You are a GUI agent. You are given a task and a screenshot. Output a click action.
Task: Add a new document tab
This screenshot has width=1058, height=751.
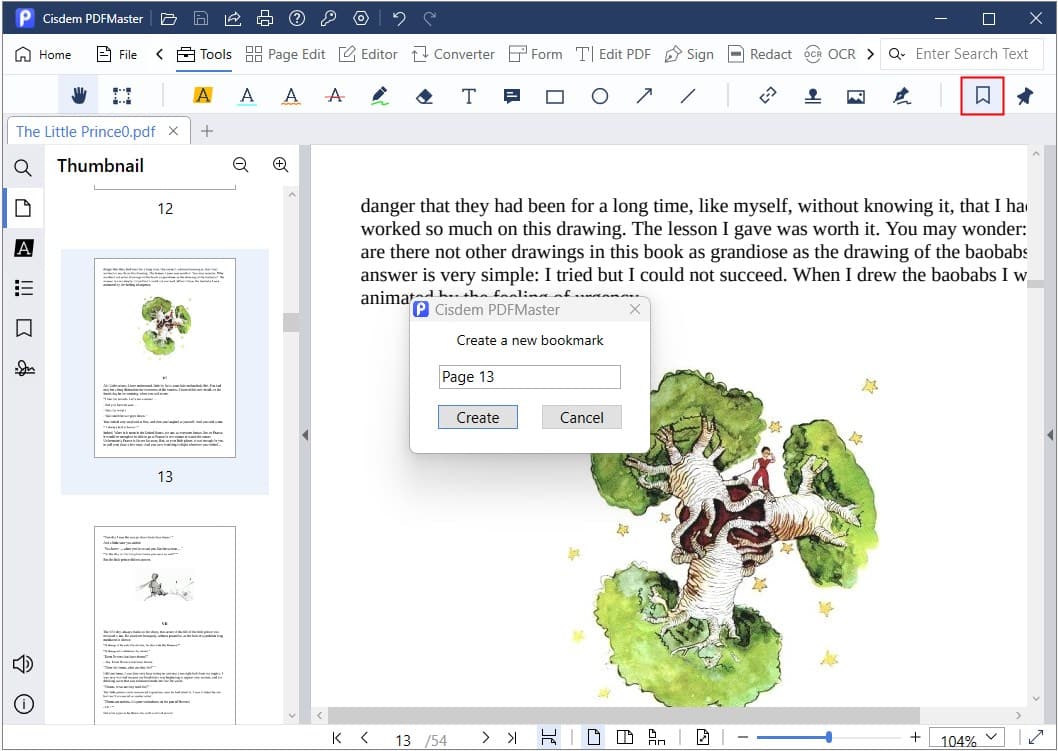[207, 131]
